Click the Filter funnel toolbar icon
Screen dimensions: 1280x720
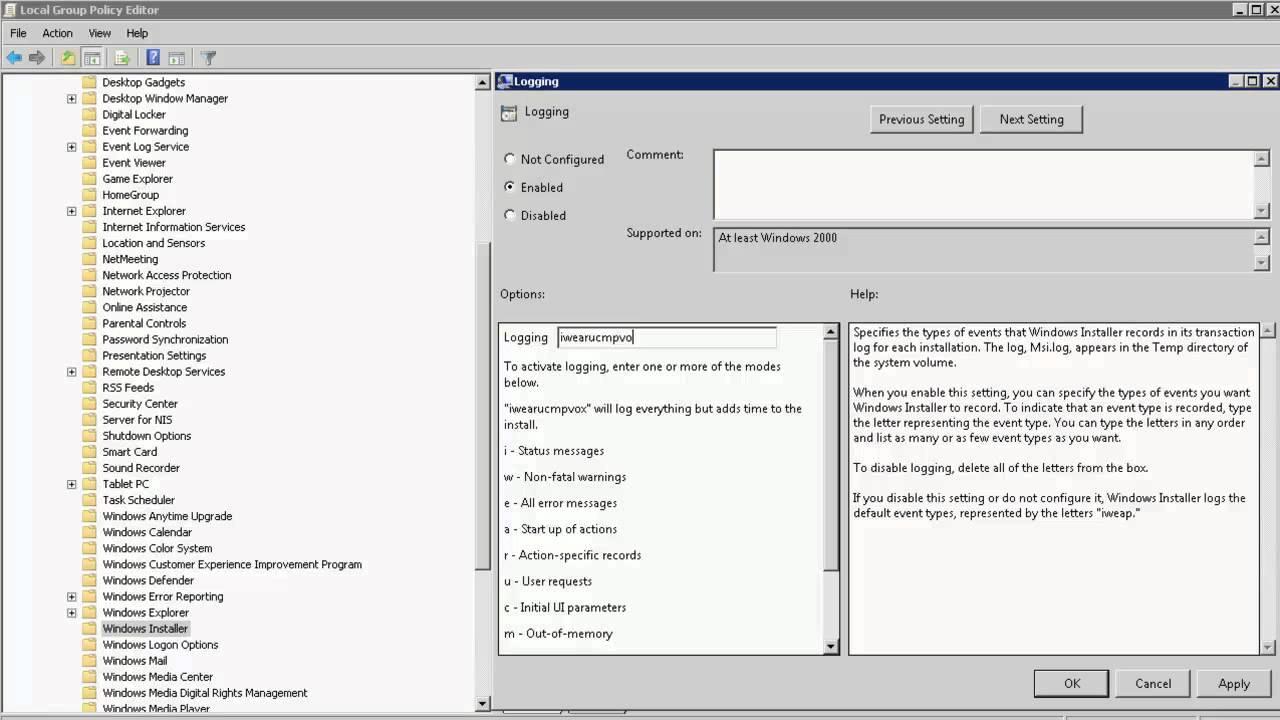coord(208,58)
